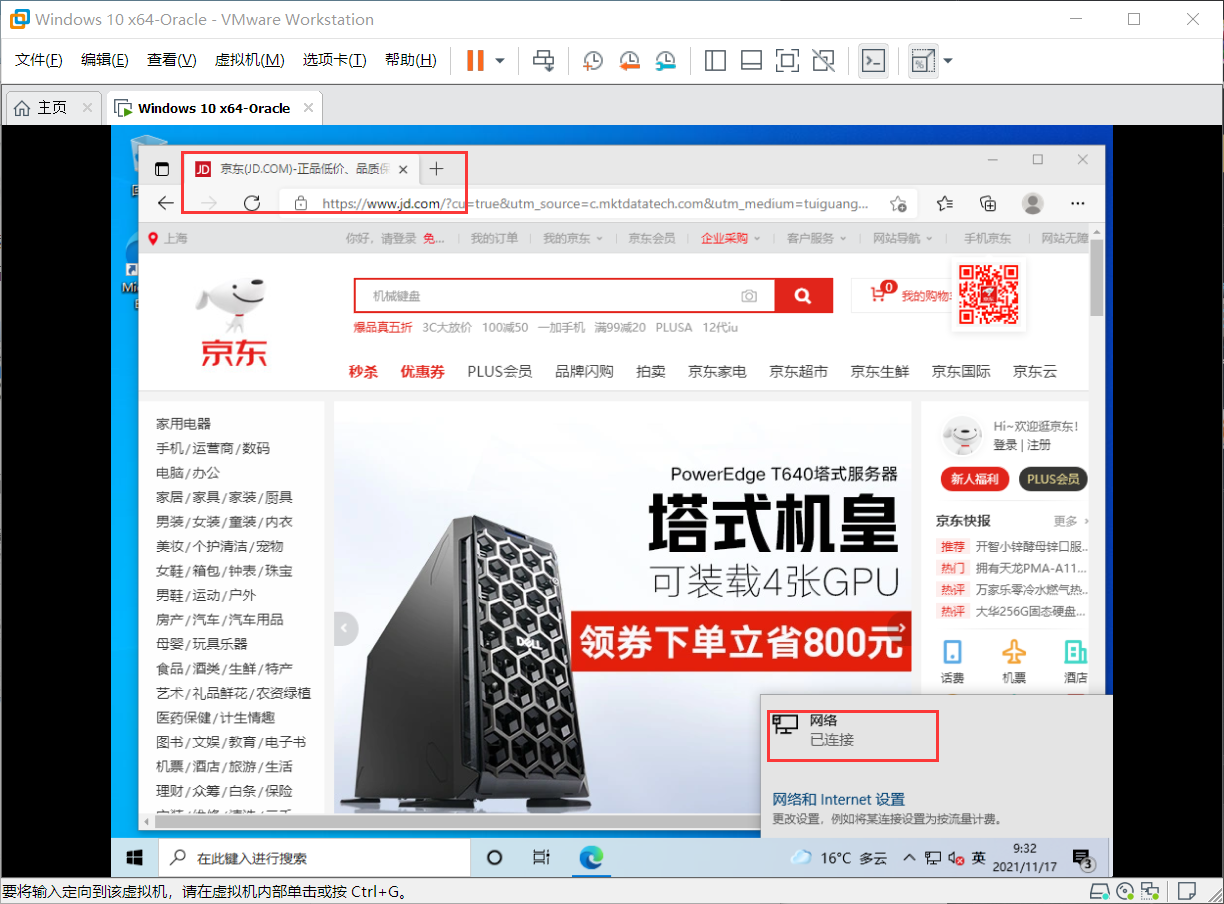Open the Edge profile avatar
1224x904 pixels.
click(x=1033, y=204)
